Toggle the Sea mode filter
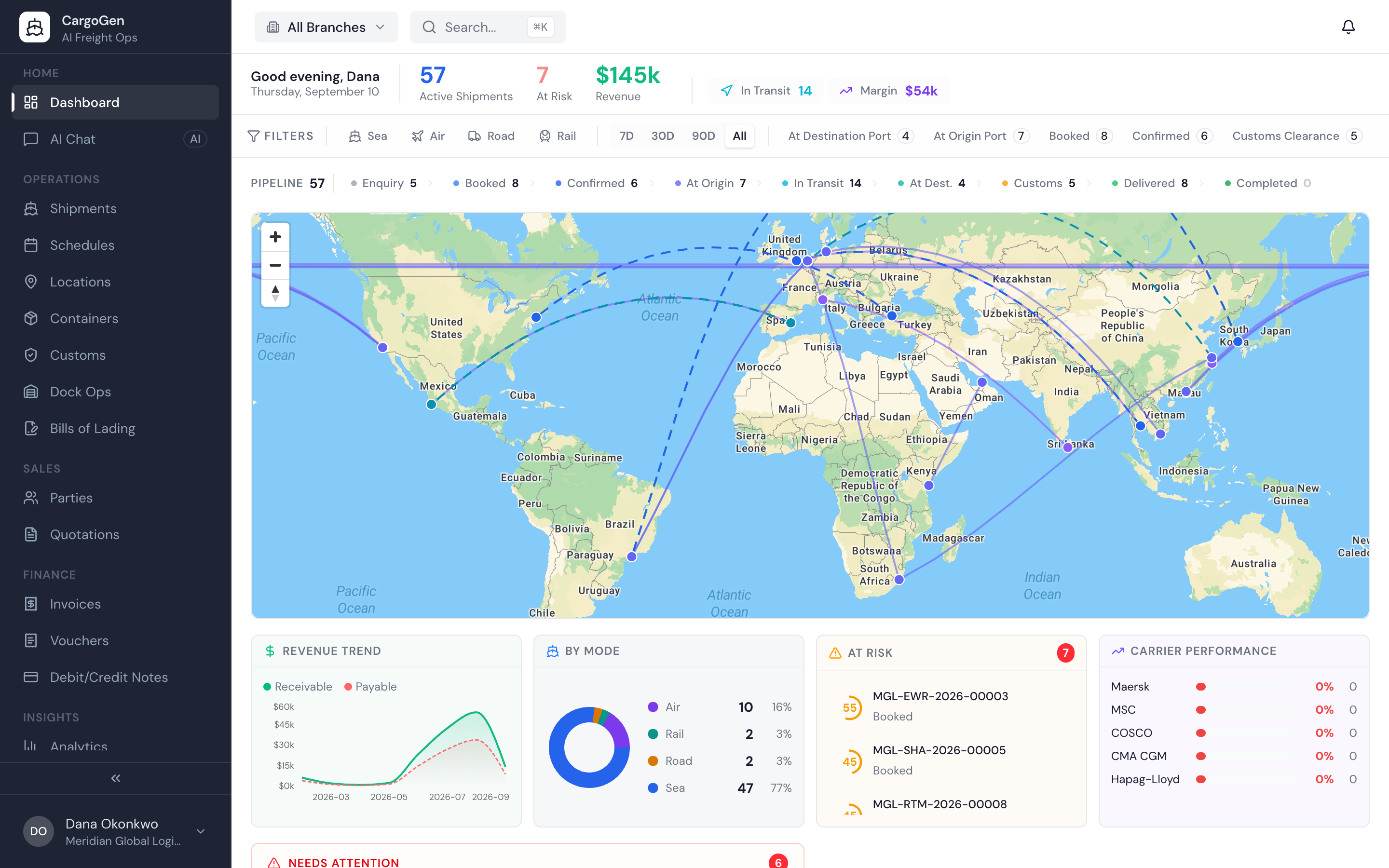 point(368,136)
